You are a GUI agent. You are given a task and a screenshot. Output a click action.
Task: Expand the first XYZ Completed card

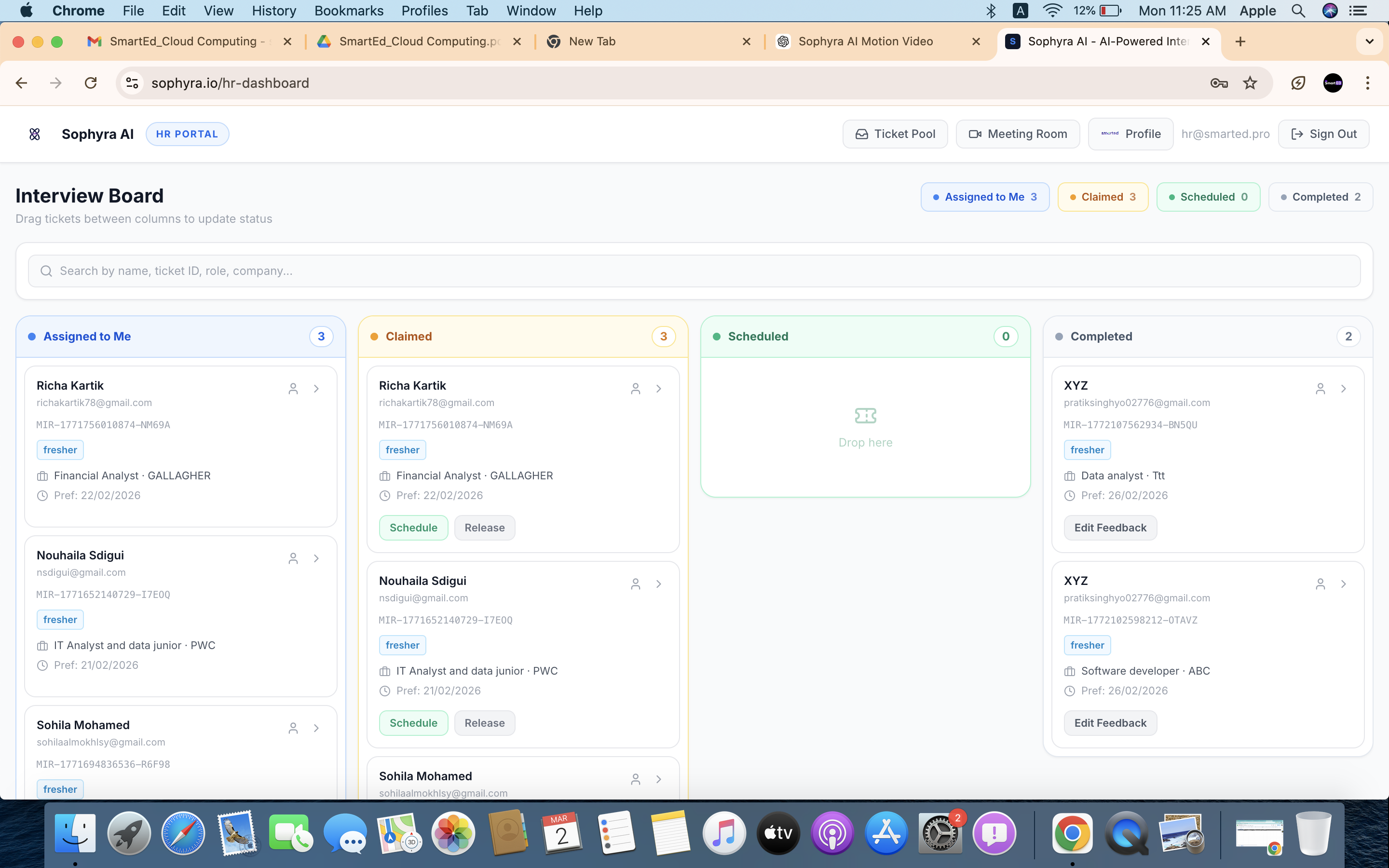1343,388
